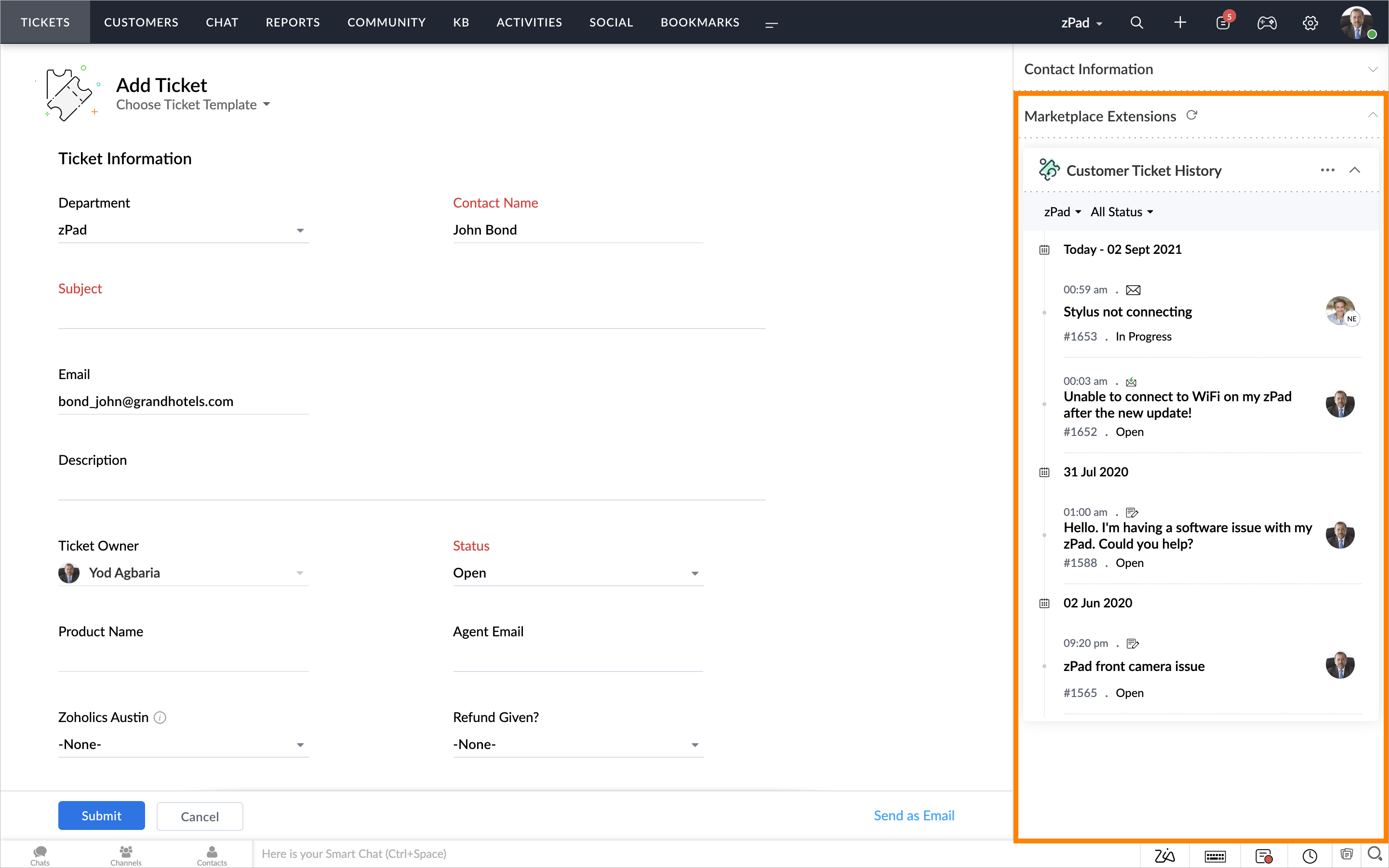
Task: Open the Zia assistant icon
Action: tap(1164, 856)
